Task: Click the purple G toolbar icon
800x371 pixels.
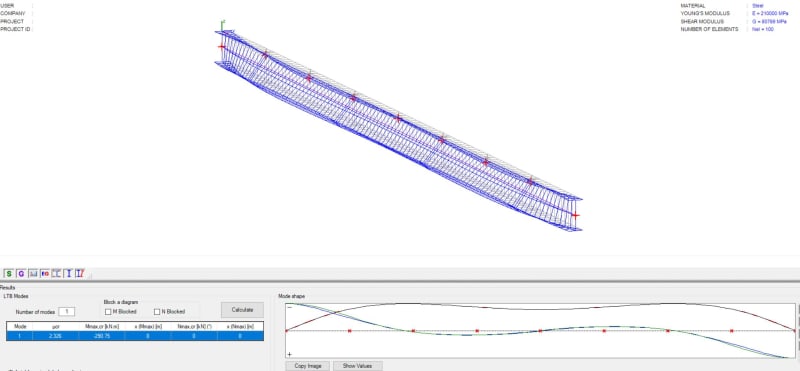Action: point(21,274)
